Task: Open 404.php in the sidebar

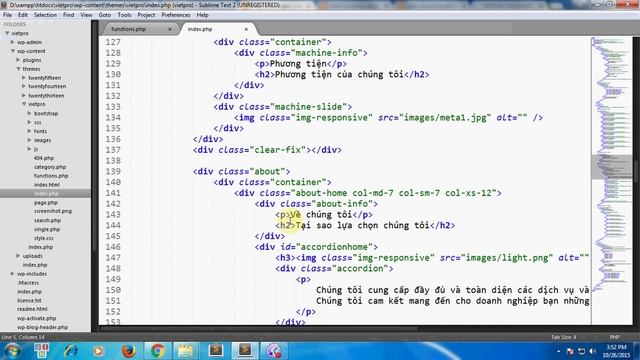Action: click(x=44, y=158)
